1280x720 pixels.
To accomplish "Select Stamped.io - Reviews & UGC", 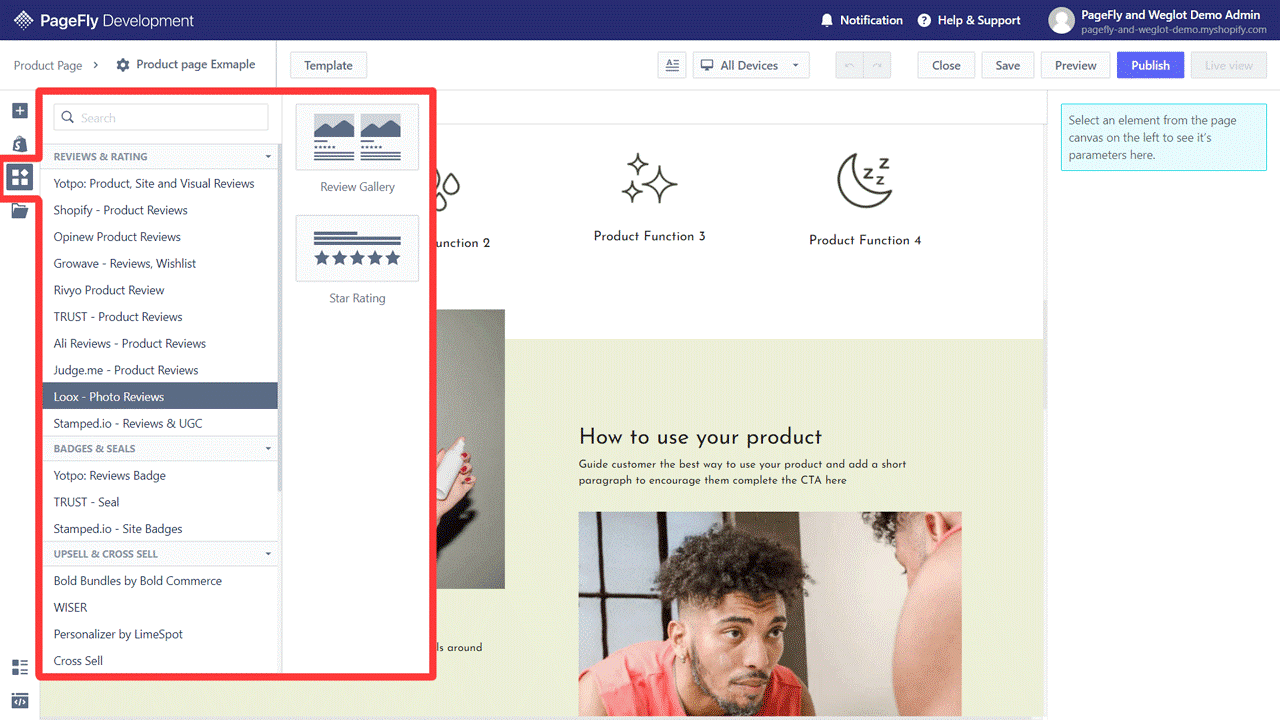I will click(160, 423).
